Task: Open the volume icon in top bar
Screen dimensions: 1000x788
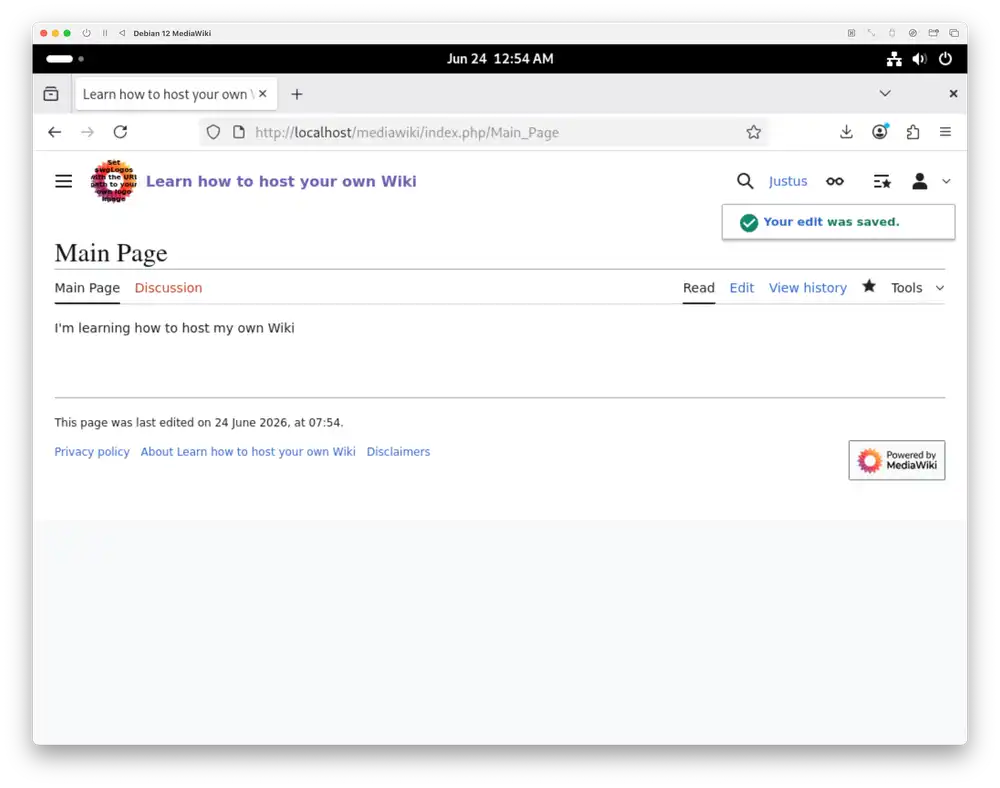Action: pyautogui.click(x=920, y=59)
